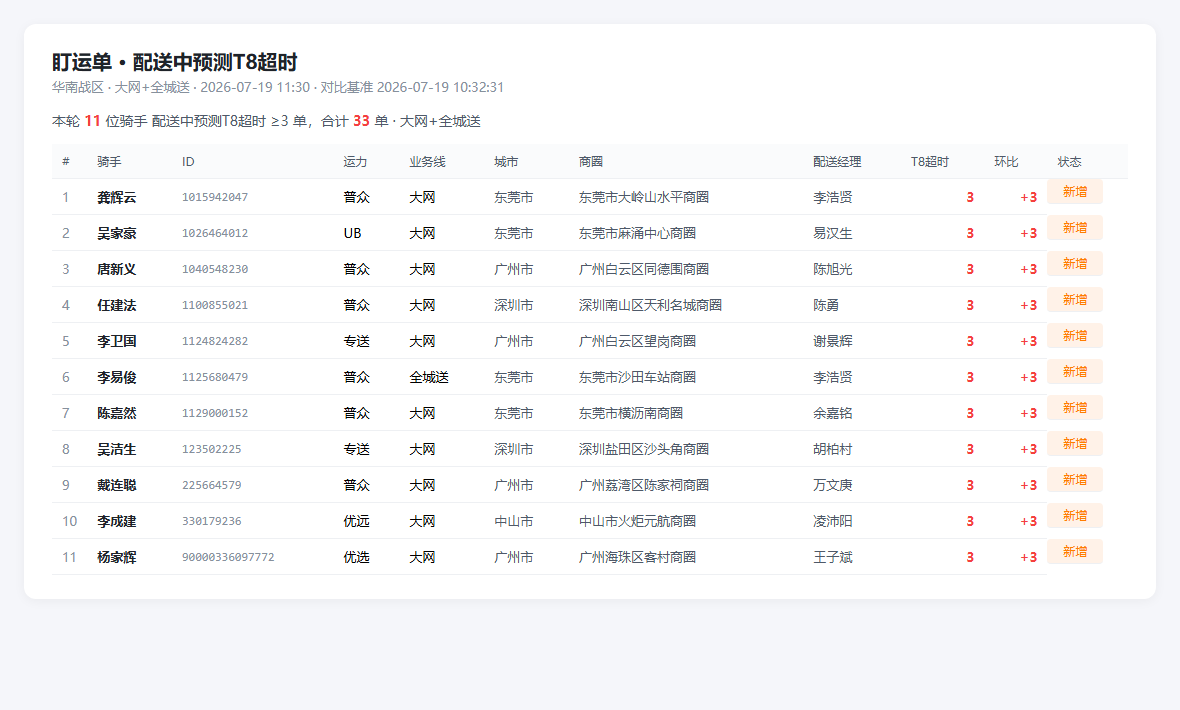Click the UB capacity cell for 吴家豪

point(352,233)
